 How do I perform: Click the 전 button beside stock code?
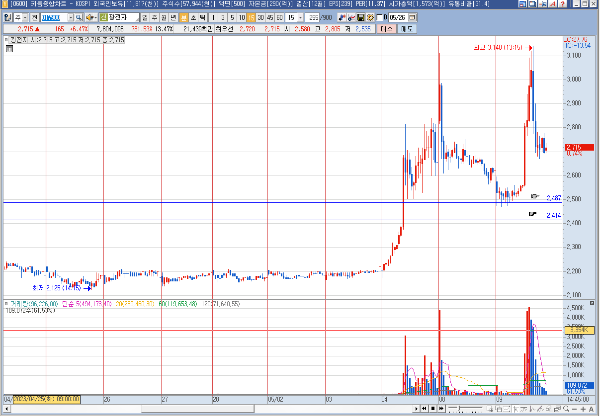34,18
